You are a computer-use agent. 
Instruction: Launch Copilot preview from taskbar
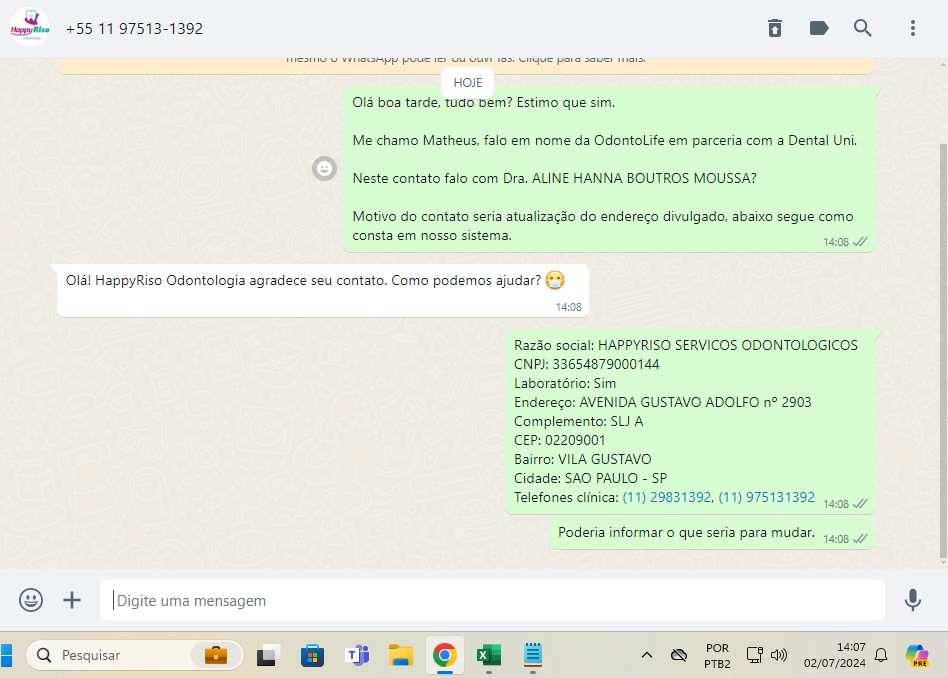point(917,655)
